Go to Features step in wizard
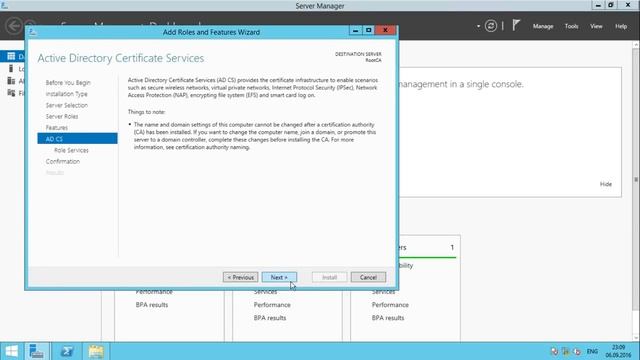This screenshot has width=640, height=360. (x=57, y=128)
